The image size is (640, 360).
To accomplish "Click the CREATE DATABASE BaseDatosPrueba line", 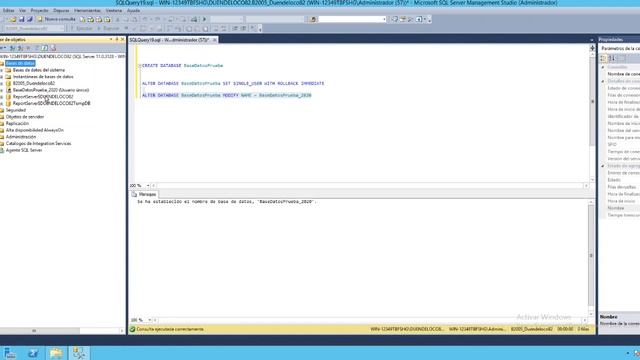I will pos(182,66).
